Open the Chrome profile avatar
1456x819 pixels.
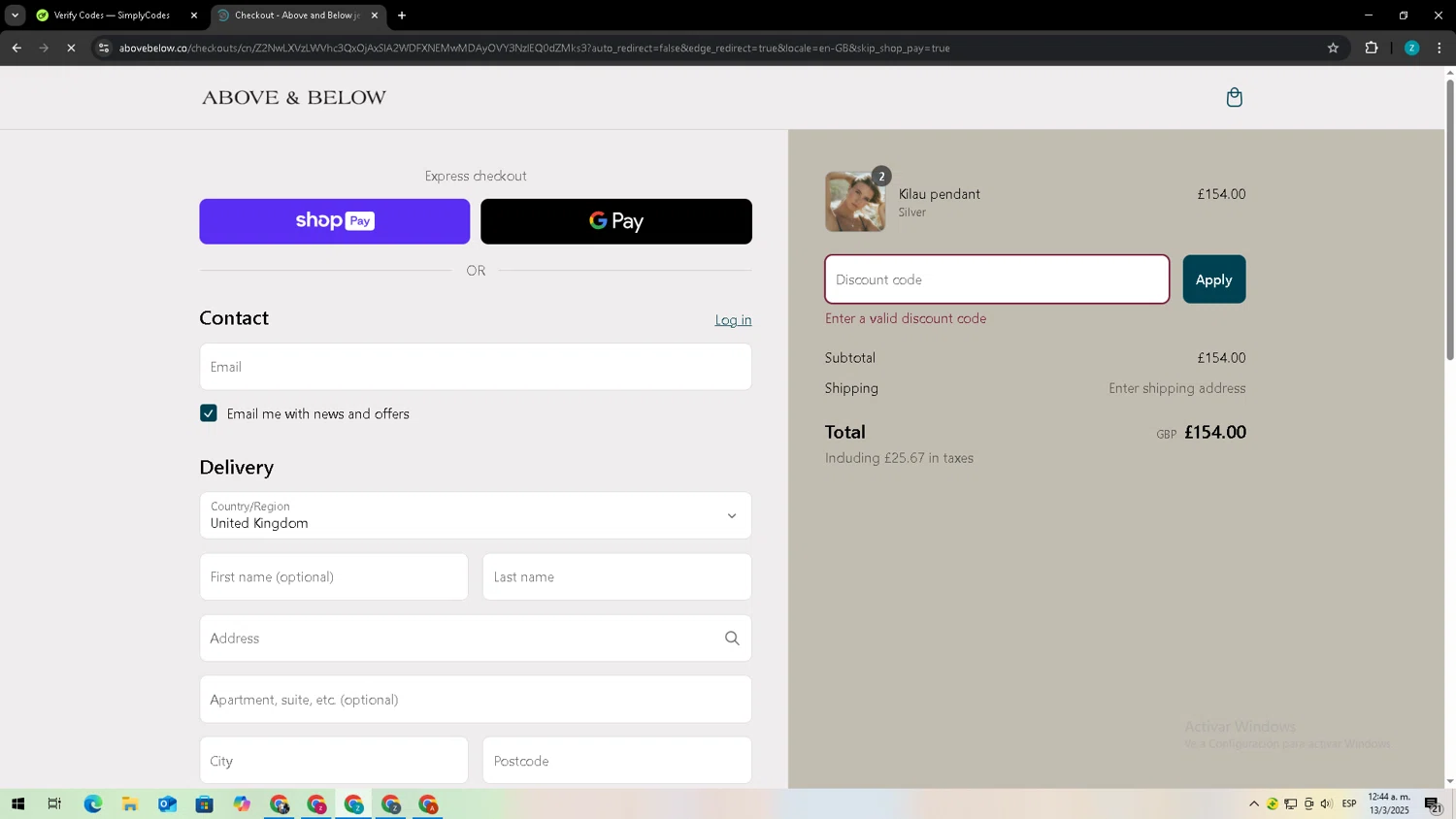point(1411,48)
